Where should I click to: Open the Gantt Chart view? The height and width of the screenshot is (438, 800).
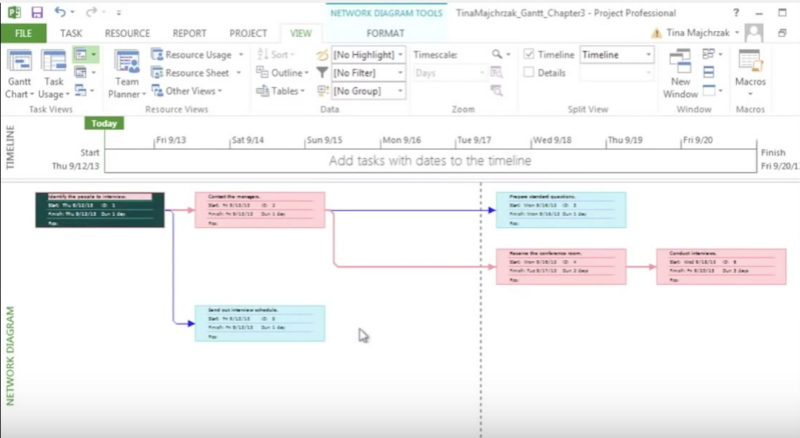pyautogui.click(x=19, y=74)
